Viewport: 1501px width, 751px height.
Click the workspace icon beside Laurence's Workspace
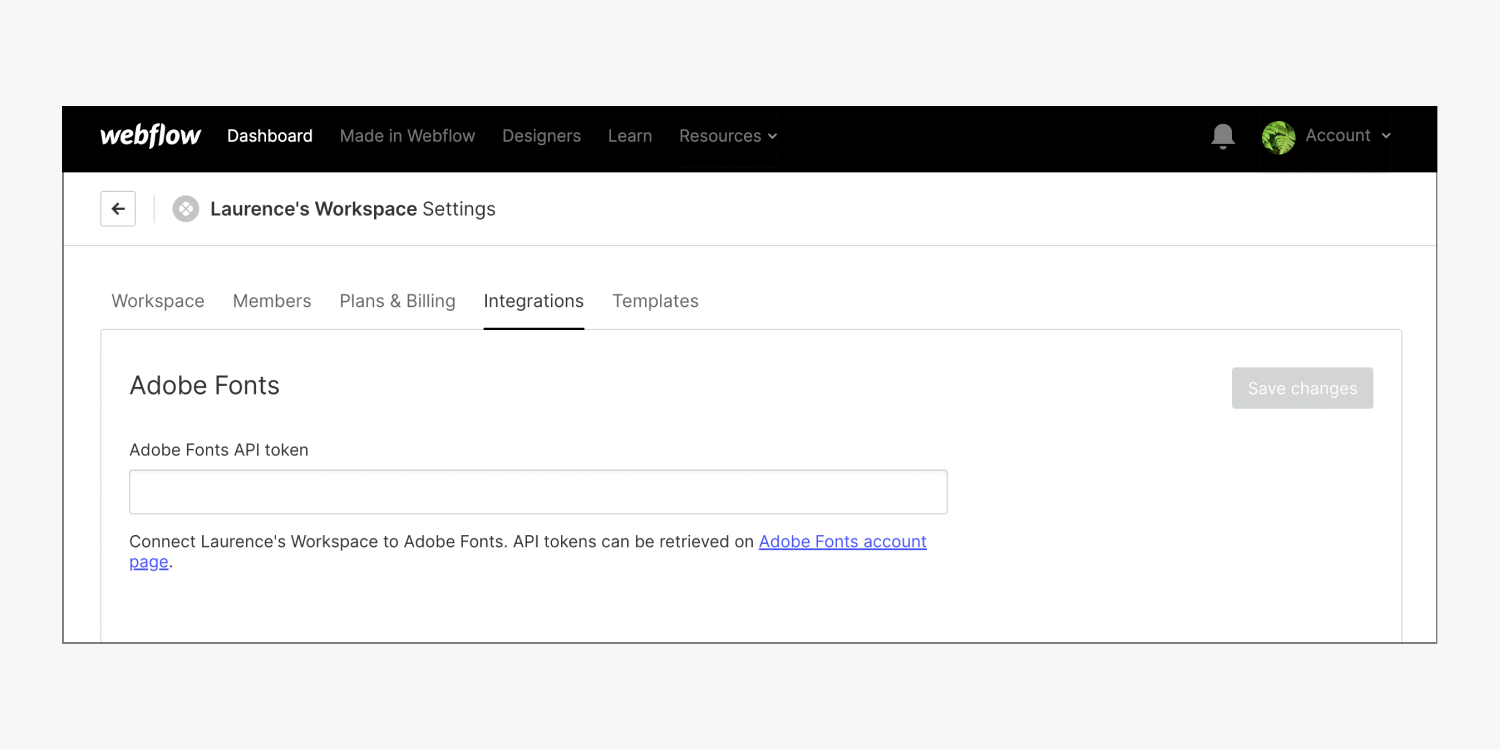(185, 209)
